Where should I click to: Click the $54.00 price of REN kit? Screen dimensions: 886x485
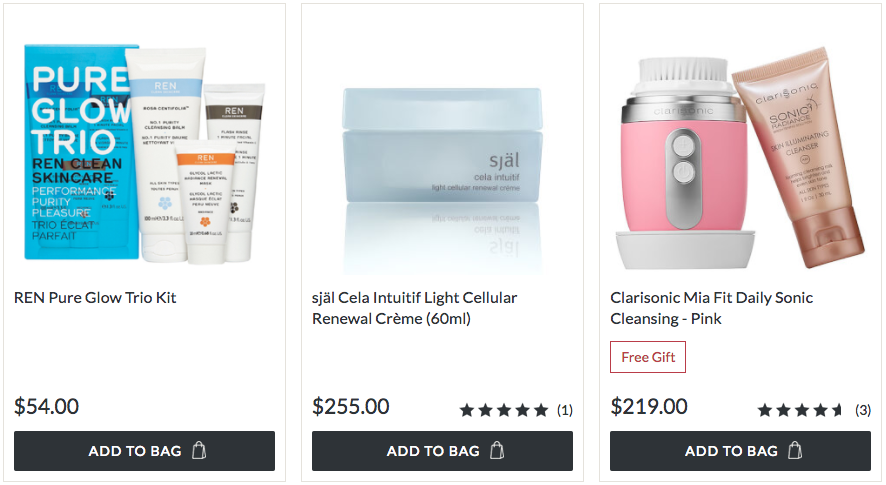point(46,406)
